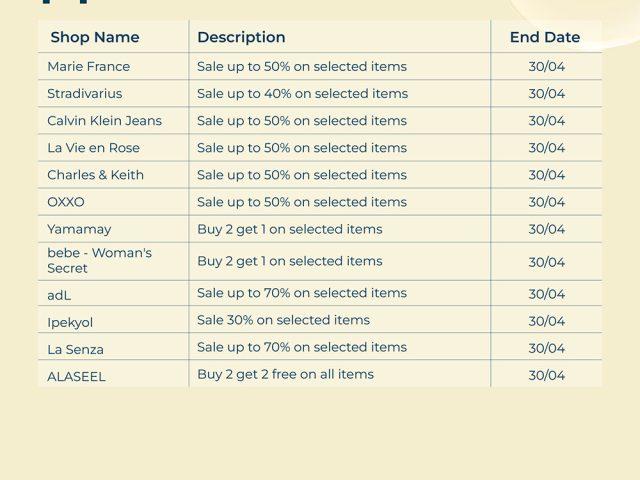
Task: Click the Shop Name column header
Action: (x=95, y=37)
